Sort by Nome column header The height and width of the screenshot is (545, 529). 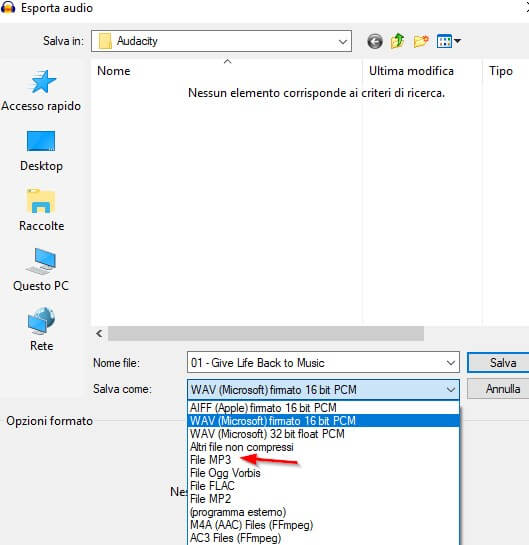(x=227, y=71)
